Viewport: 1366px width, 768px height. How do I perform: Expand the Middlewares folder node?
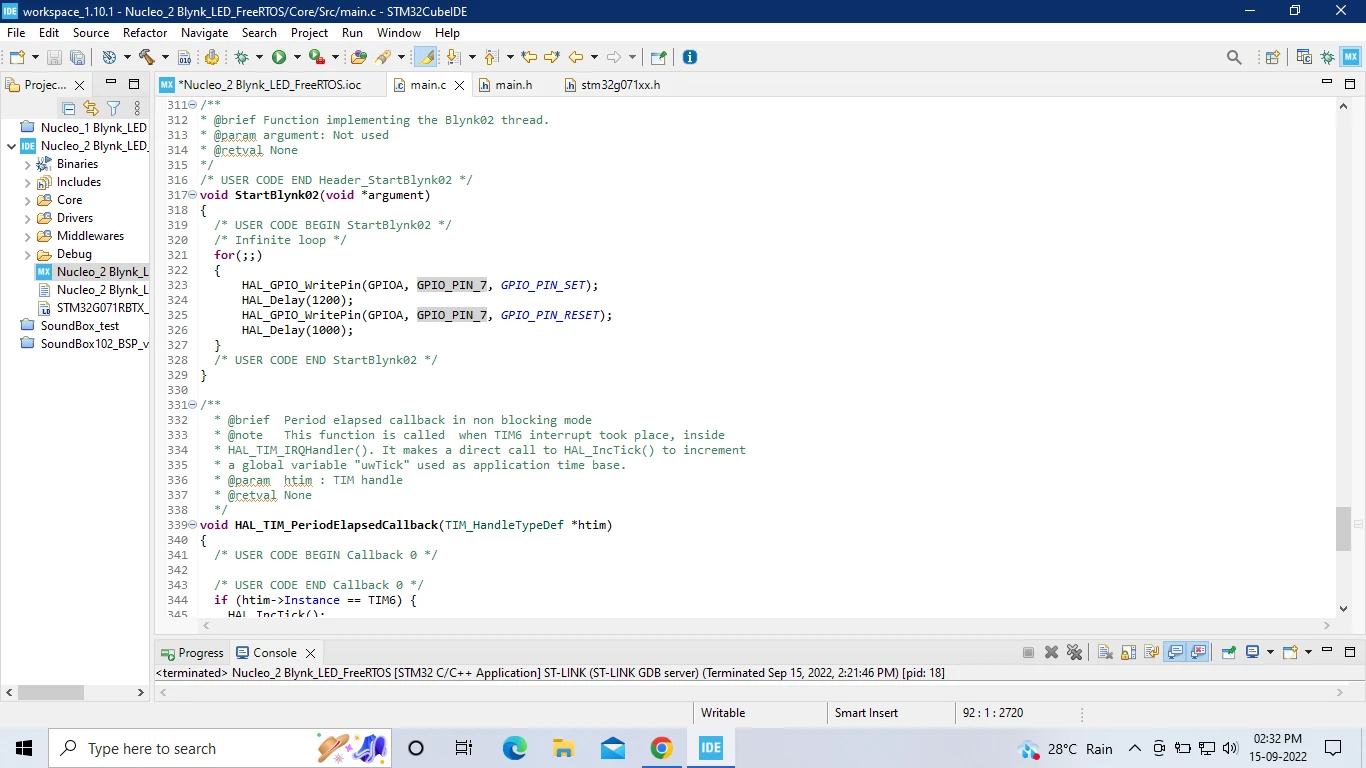coord(28,236)
